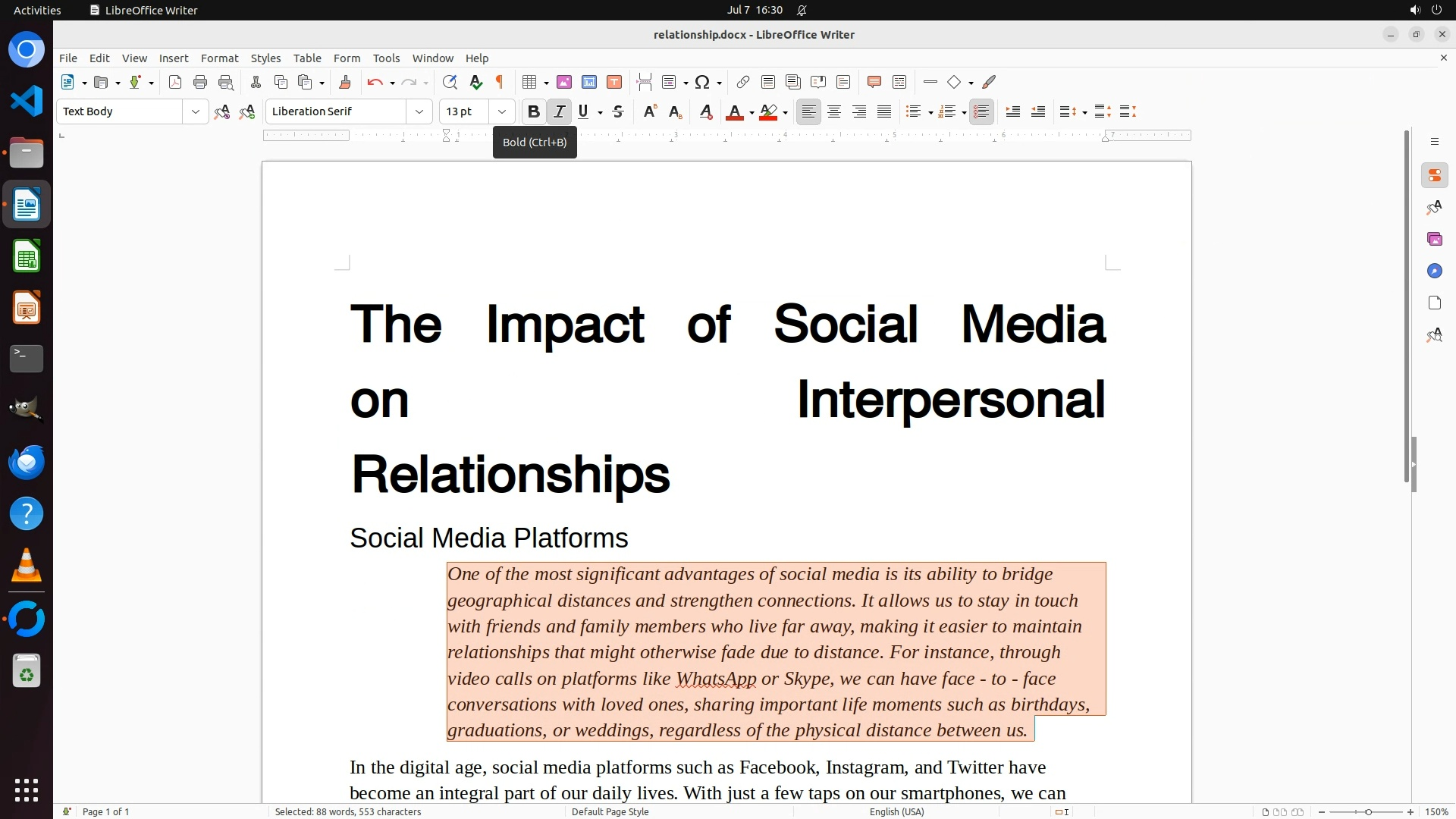The width and height of the screenshot is (1456, 819).
Task: Click the Insert Image toolbar icon
Action: pyautogui.click(x=563, y=82)
